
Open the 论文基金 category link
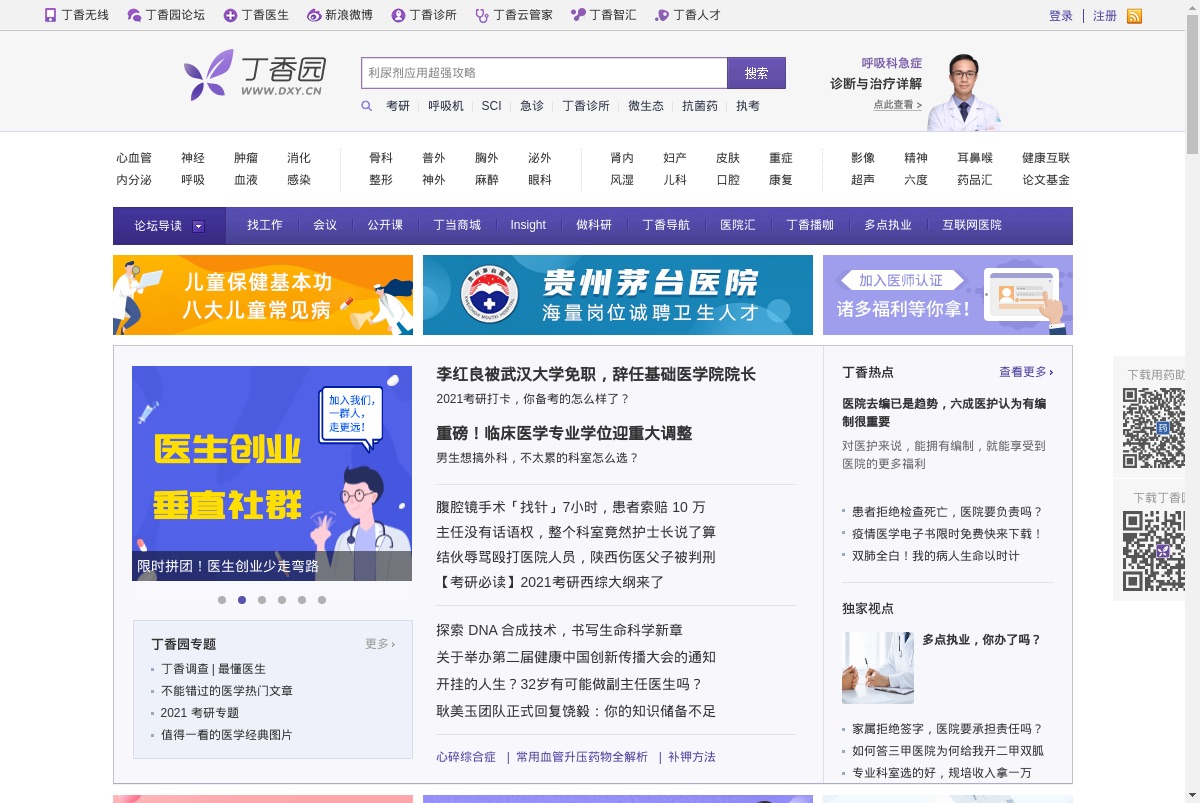pos(1046,180)
